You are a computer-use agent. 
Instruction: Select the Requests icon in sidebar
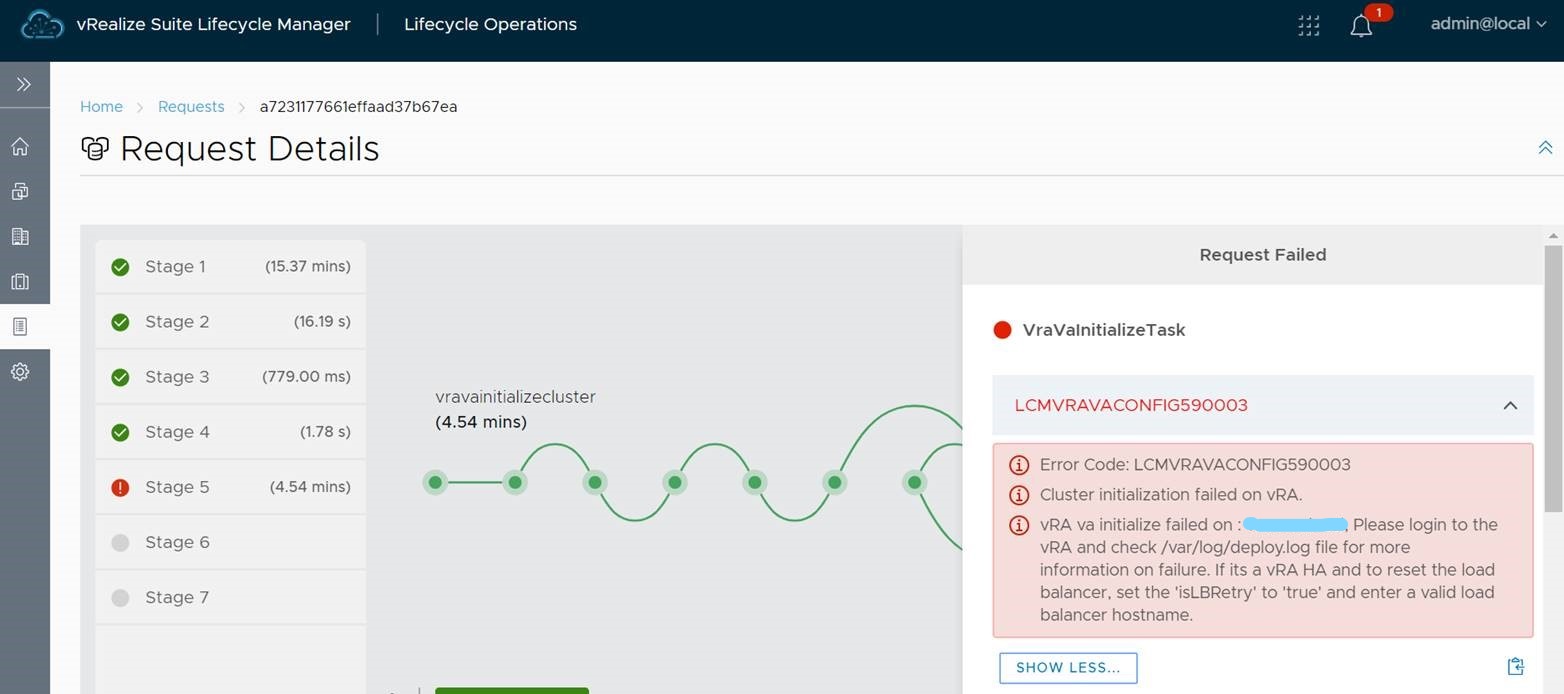pos(20,327)
